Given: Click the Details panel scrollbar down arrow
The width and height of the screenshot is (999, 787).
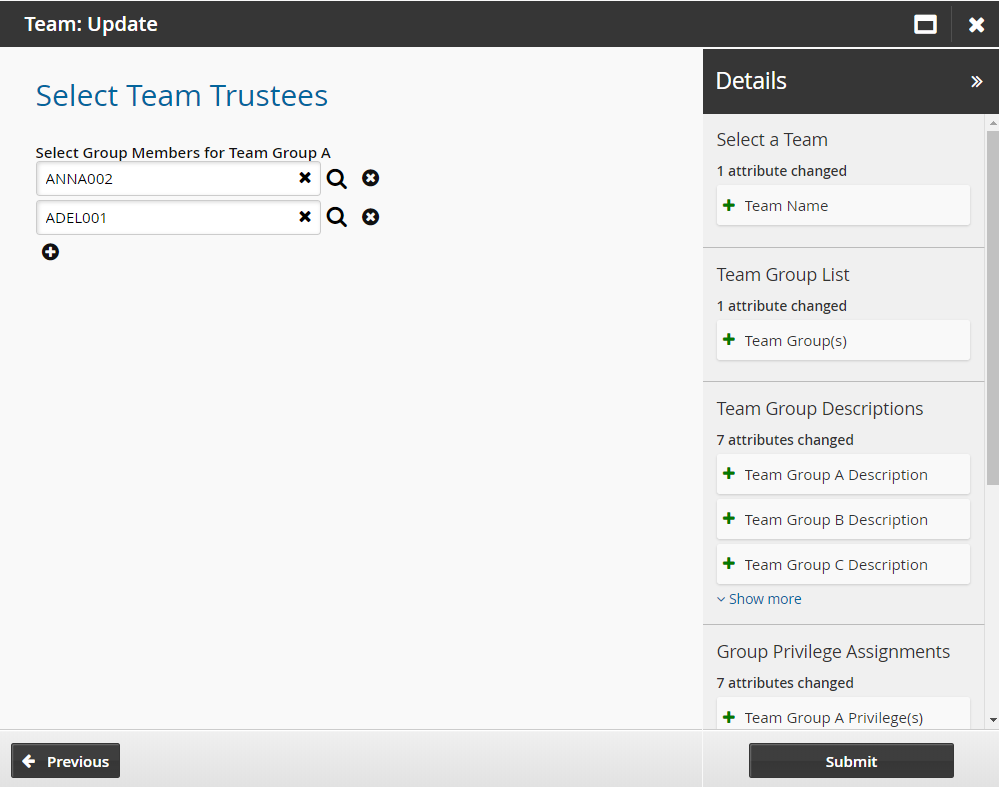Looking at the screenshot, I should point(992,719).
